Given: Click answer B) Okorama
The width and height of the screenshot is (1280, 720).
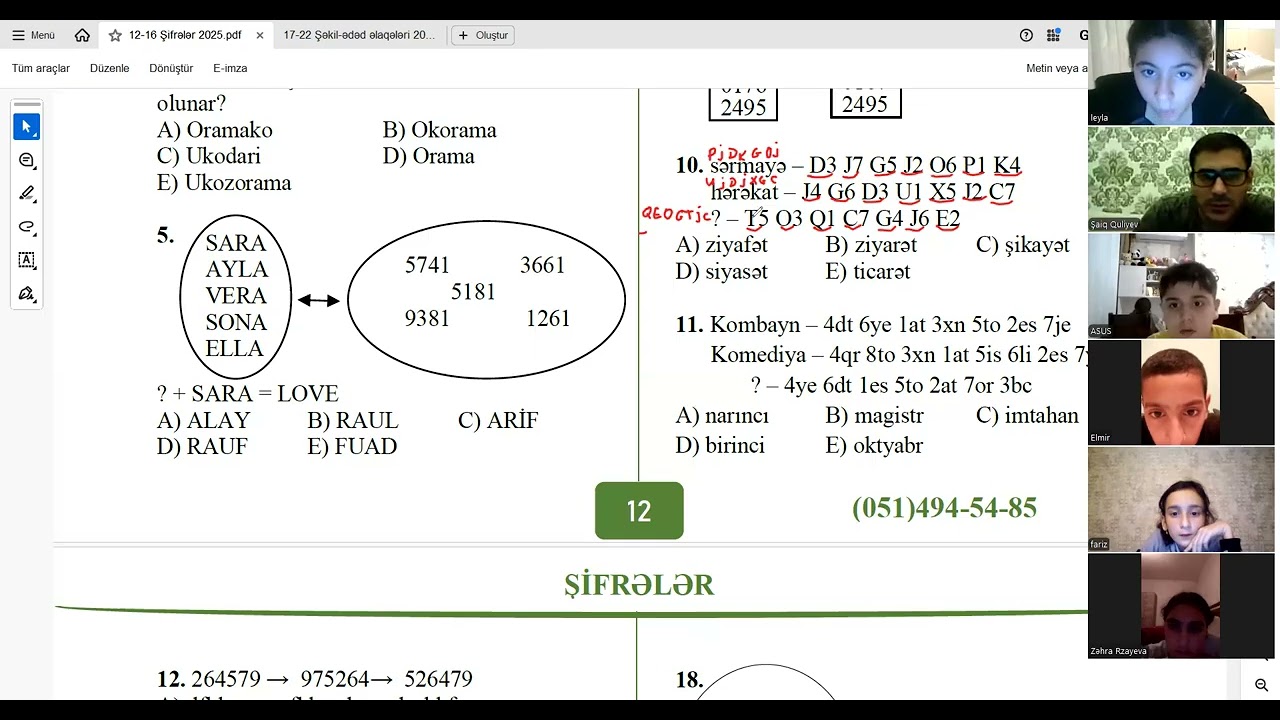Looking at the screenshot, I should 439,130.
